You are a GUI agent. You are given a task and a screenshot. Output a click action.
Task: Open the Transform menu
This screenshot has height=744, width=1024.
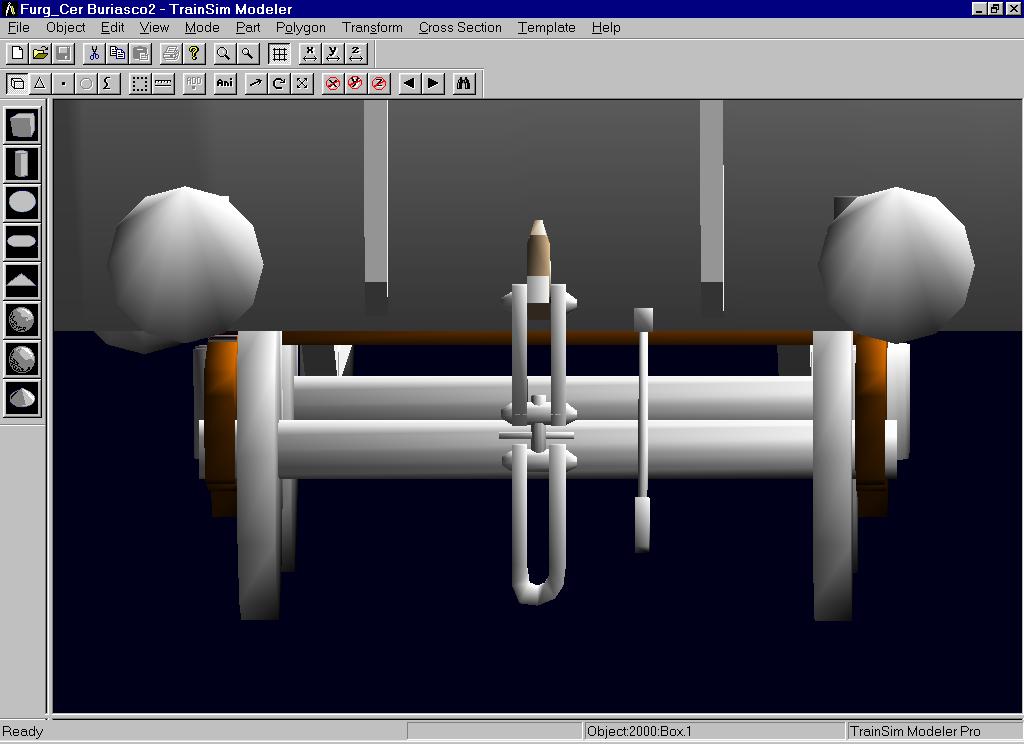pos(372,27)
